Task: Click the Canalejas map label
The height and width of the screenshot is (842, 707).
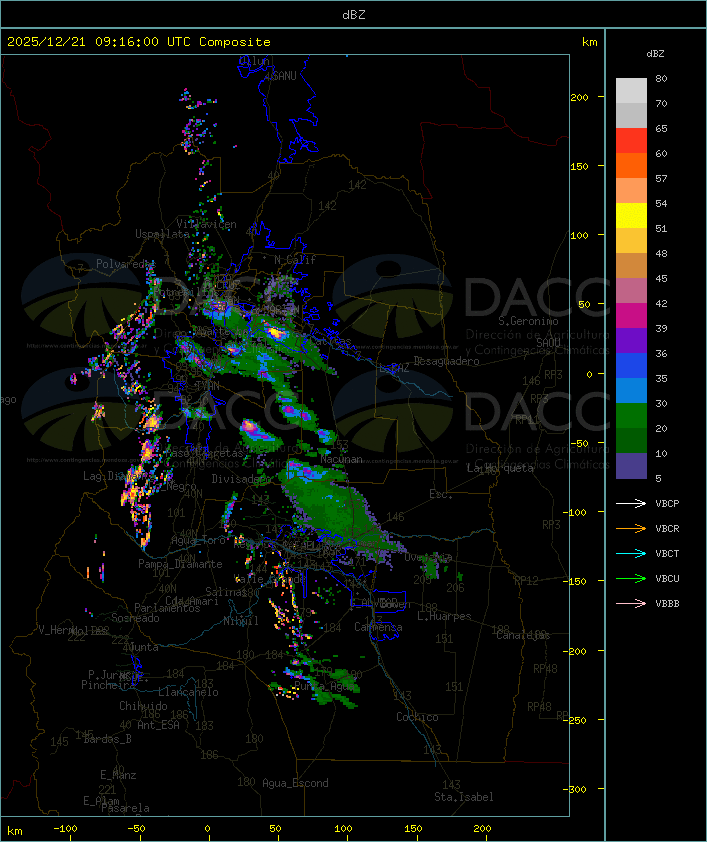Action: [523, 635]
